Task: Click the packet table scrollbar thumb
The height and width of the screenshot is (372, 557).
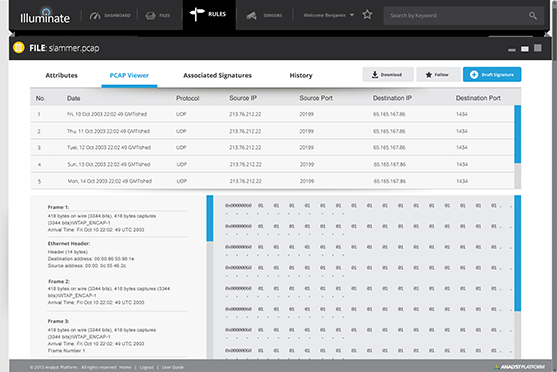Action: click(518, 134)
